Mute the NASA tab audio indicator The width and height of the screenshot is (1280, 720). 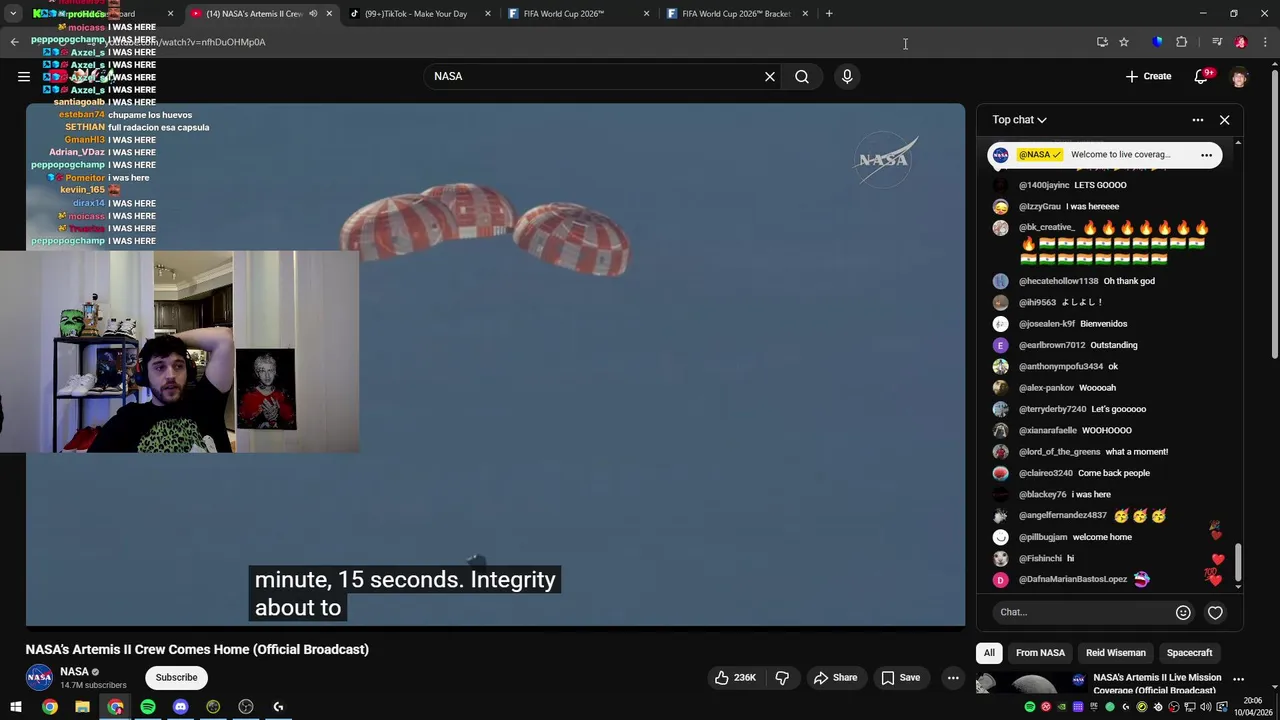[313, 14]
